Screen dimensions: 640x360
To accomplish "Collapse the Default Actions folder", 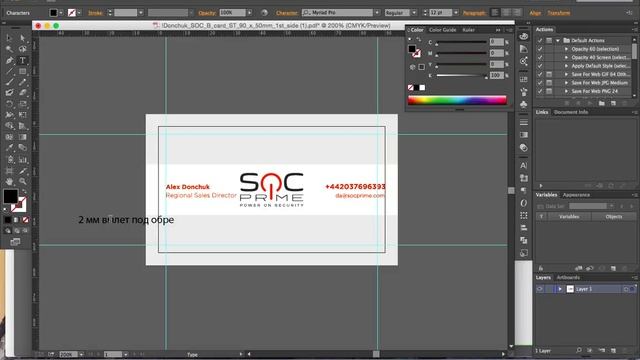I will pyautogui.click(x=558, y=40).
